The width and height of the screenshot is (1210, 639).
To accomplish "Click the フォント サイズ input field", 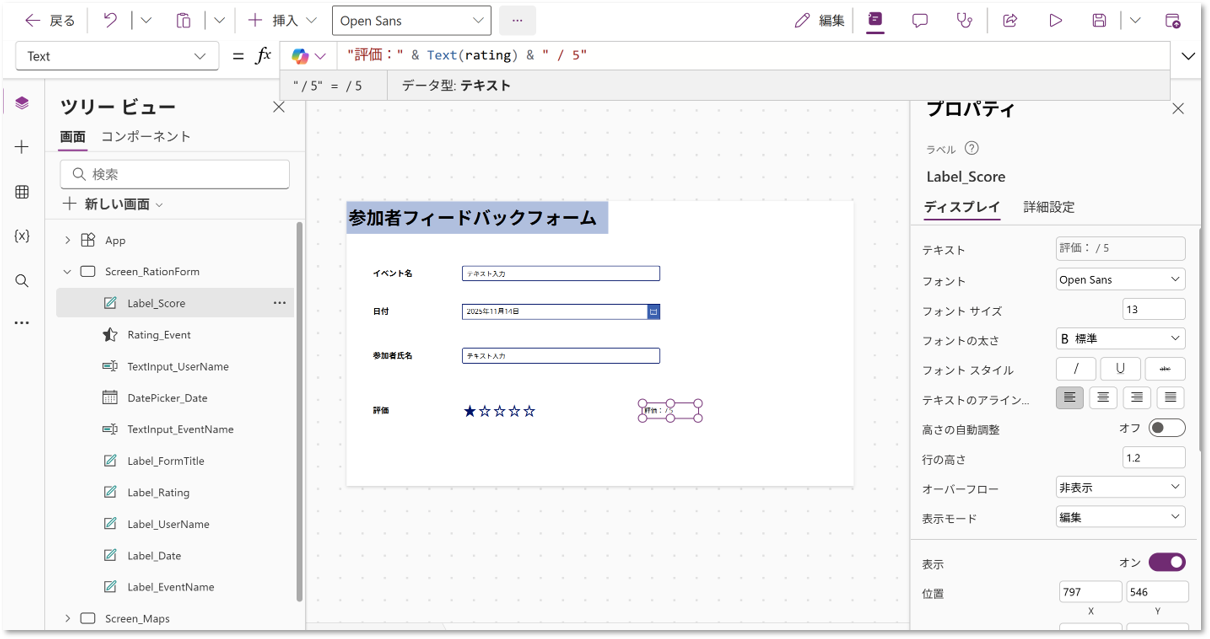I will (x=1153, y=309).
